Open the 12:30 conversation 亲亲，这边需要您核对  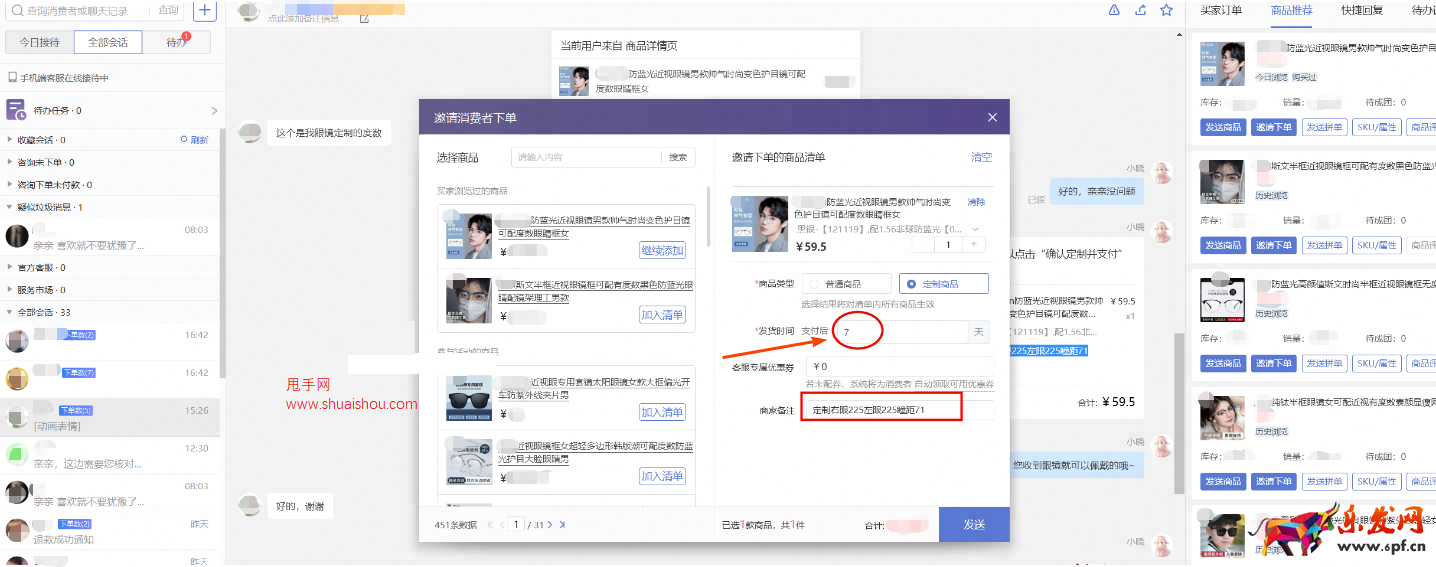pos(110,456)
